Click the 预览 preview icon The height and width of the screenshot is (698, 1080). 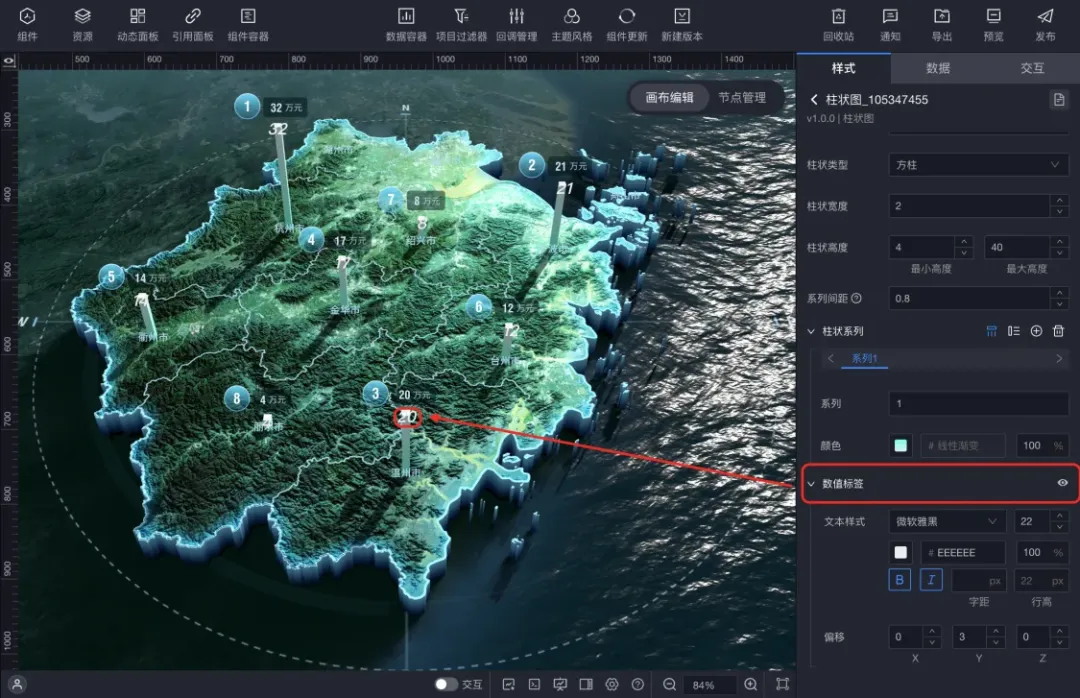coord(993,16)
